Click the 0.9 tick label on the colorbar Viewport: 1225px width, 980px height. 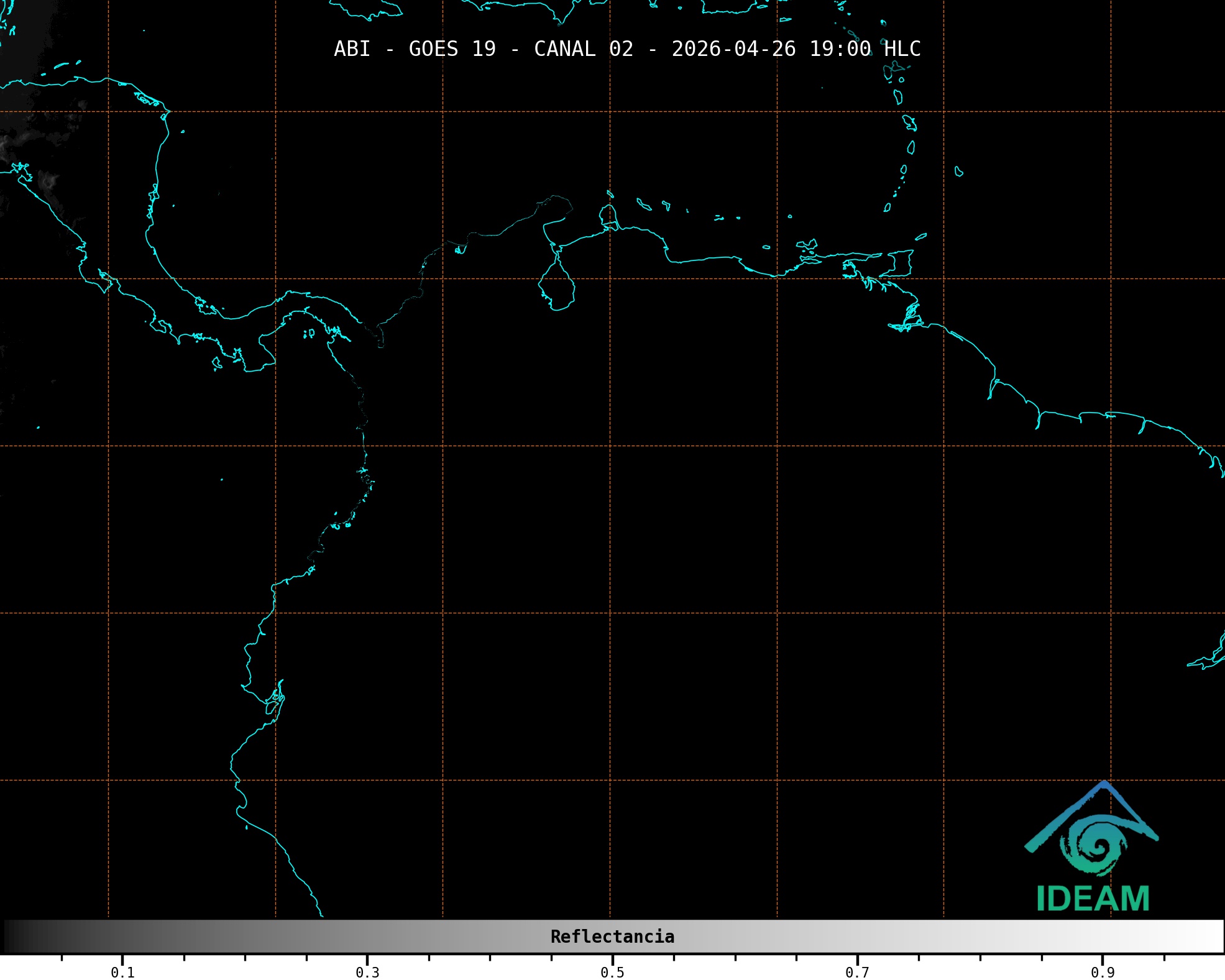pos(1103,973)
